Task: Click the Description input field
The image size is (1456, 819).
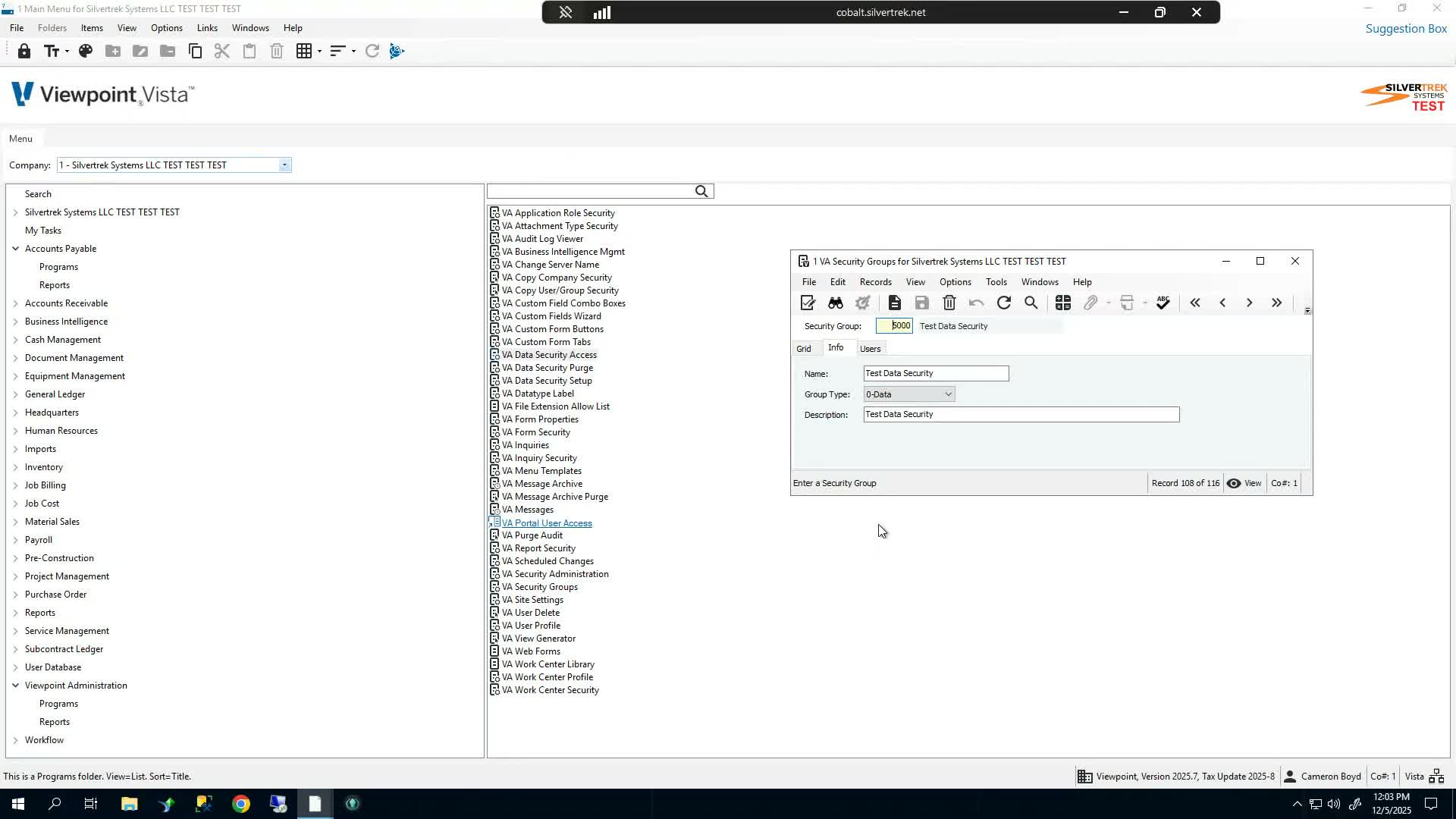Action: 1021,414
